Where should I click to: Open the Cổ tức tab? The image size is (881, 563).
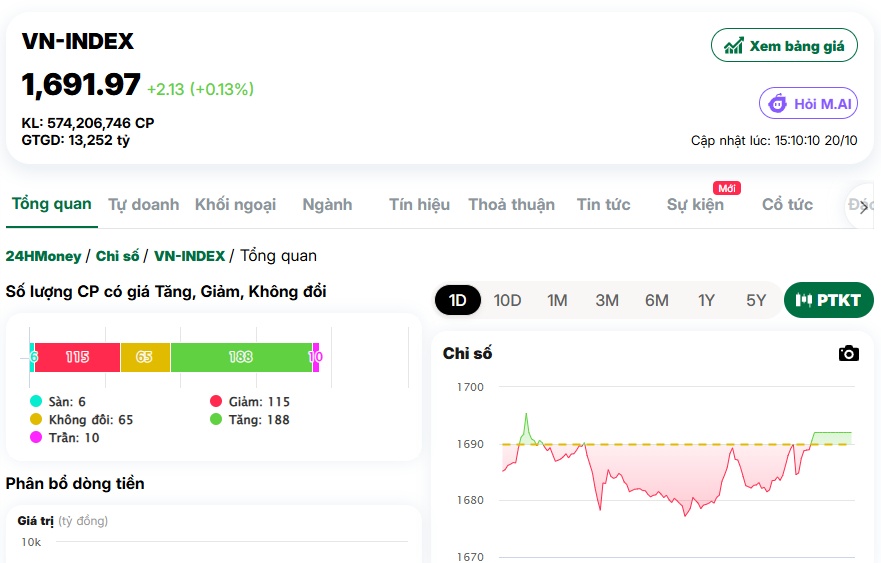pos(787,205)
